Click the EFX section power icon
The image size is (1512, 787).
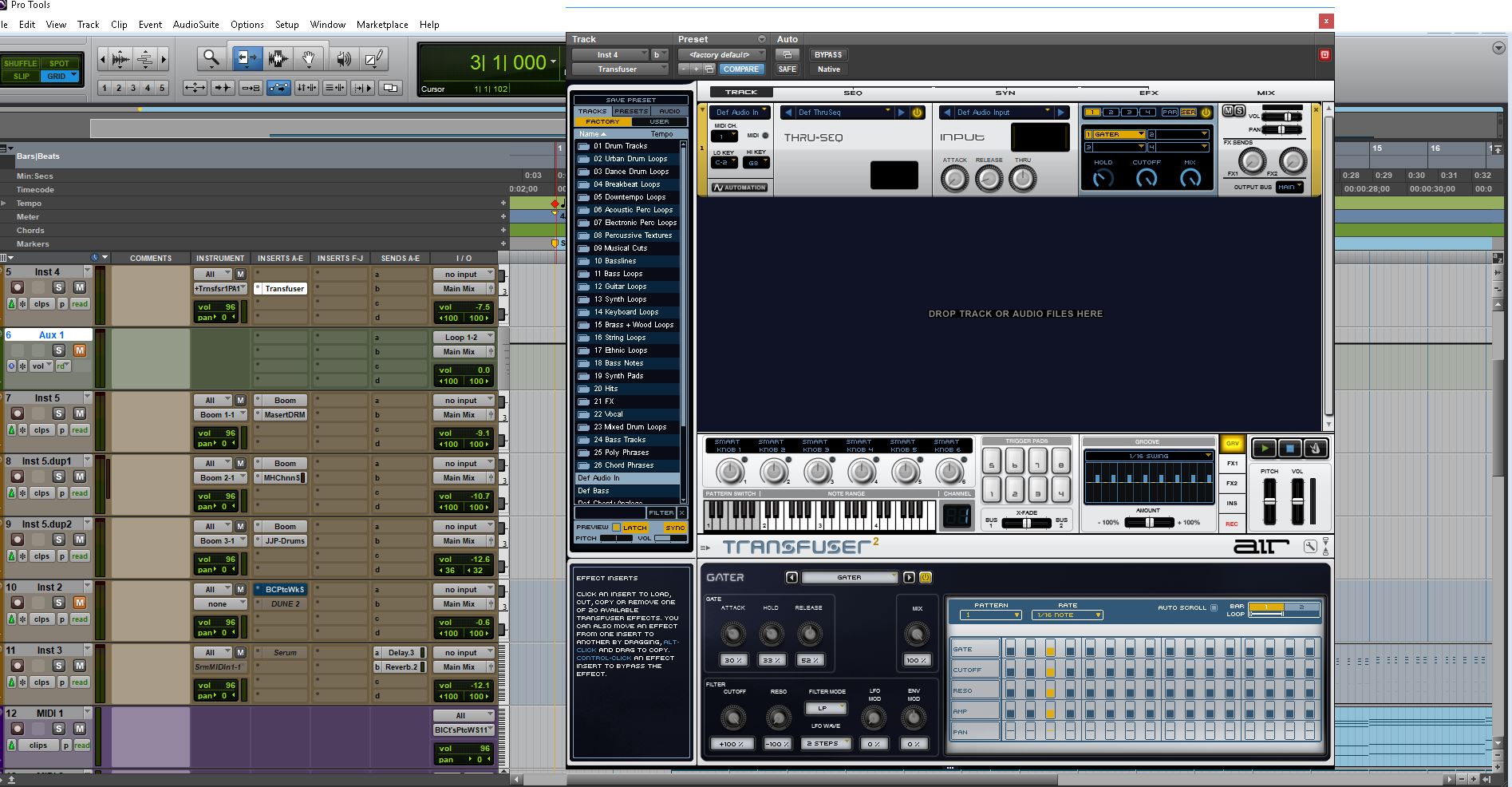(1206, 113)
